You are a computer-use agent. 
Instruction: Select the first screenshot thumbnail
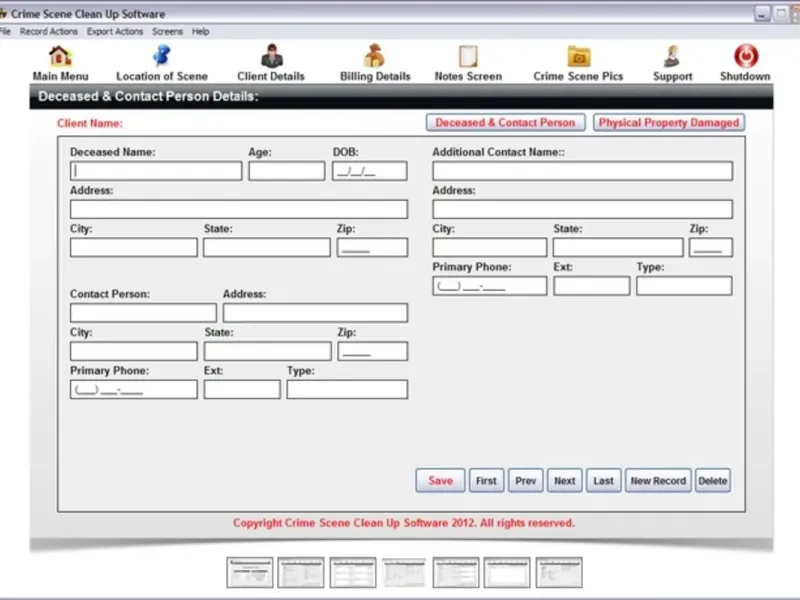point(250,572)
